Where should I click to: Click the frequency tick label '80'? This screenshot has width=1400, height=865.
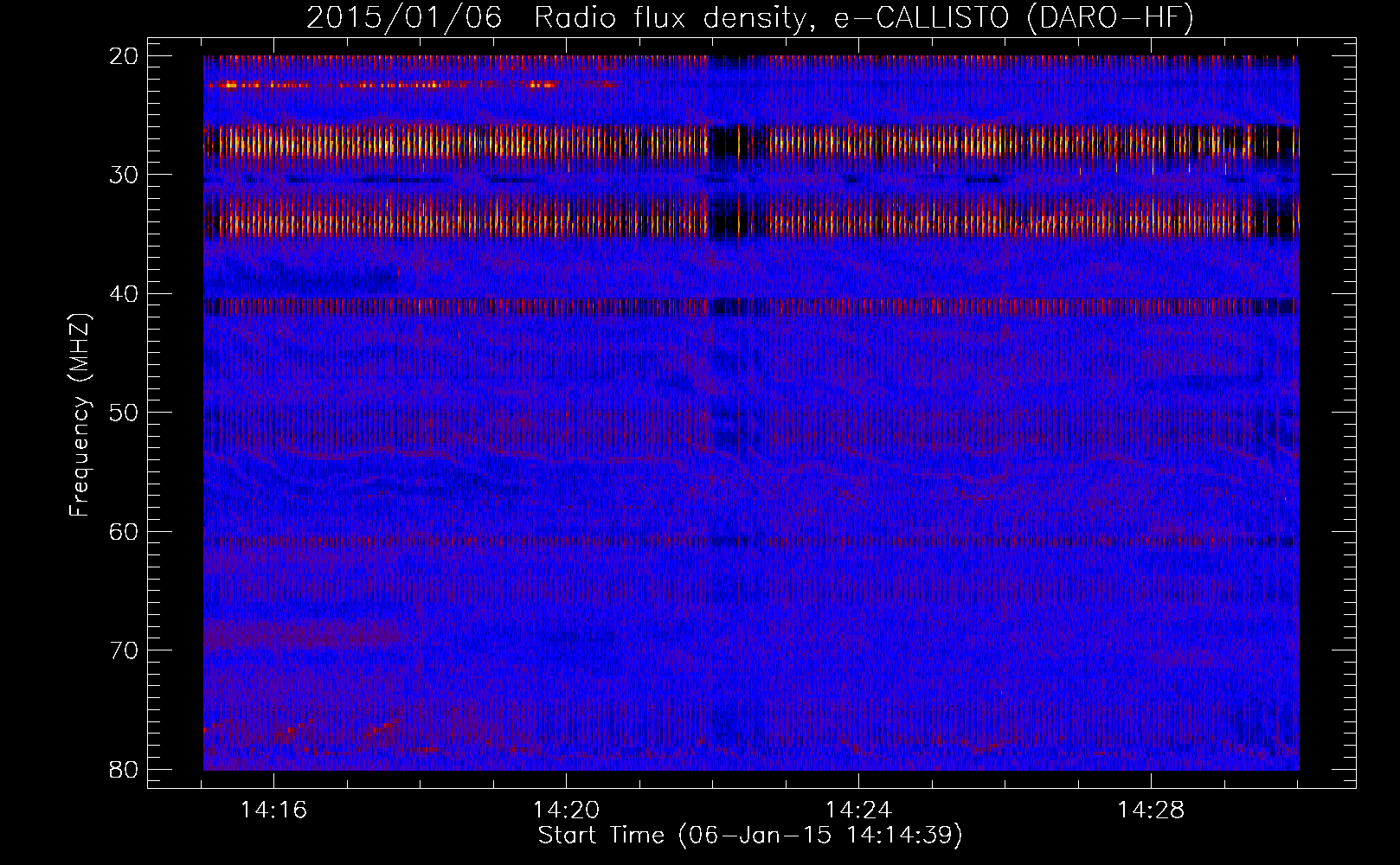pyautogui.click(x=125, y=770)
